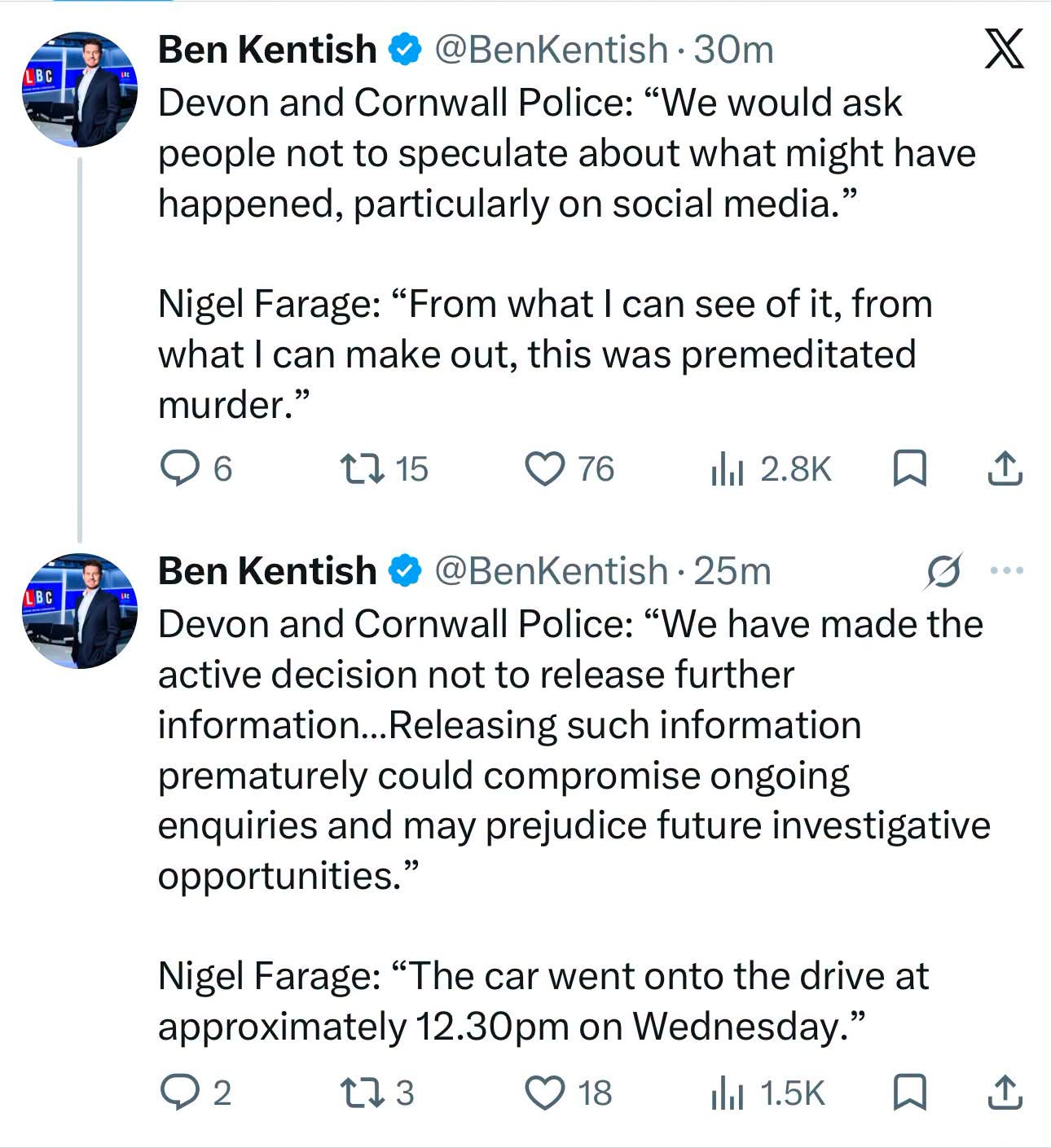Open the X logo on first tweet
Viewport: 1051px width, 1148px height.
point(1004,49)
